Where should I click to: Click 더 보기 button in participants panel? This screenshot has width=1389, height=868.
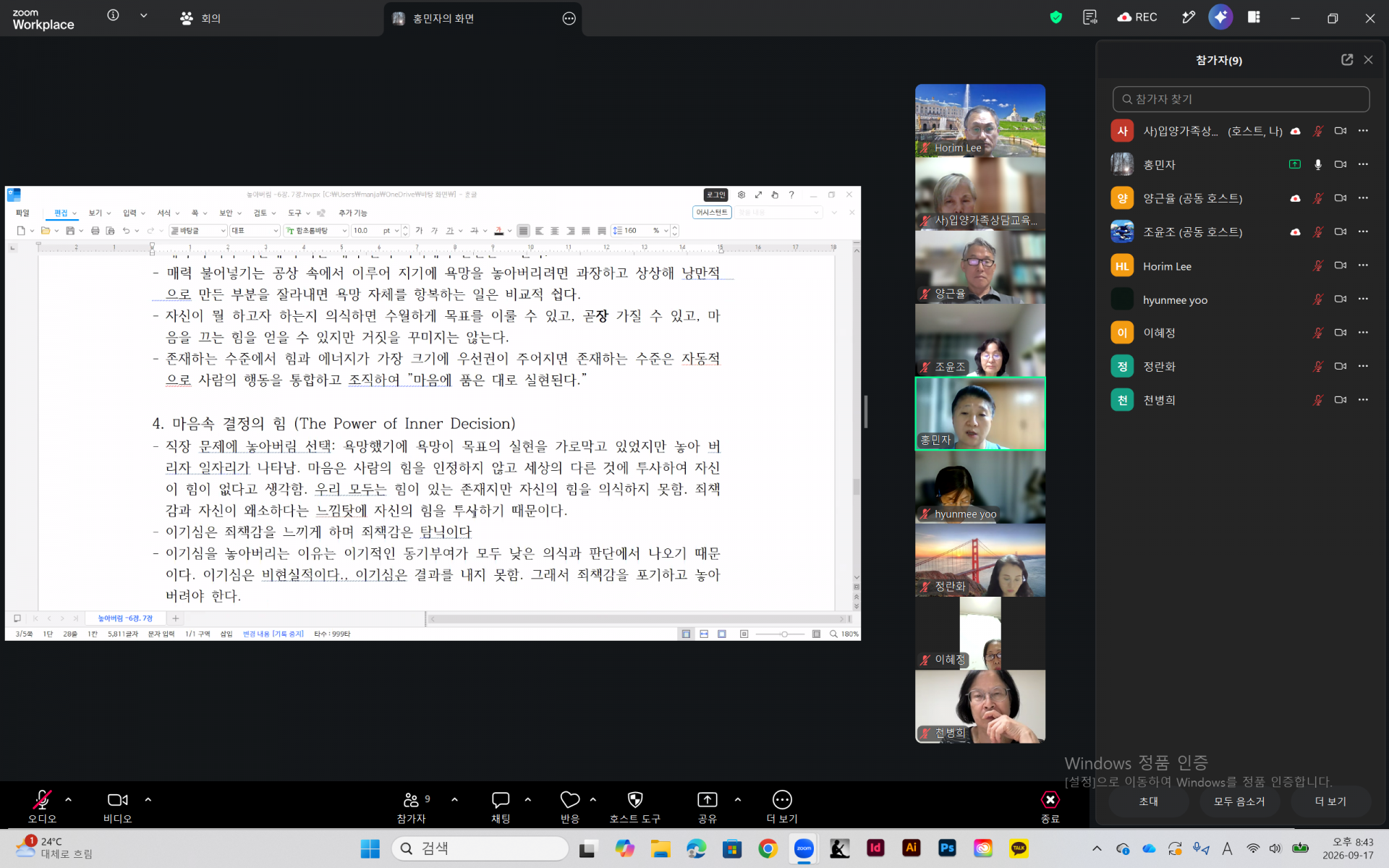pos(1330,801)
